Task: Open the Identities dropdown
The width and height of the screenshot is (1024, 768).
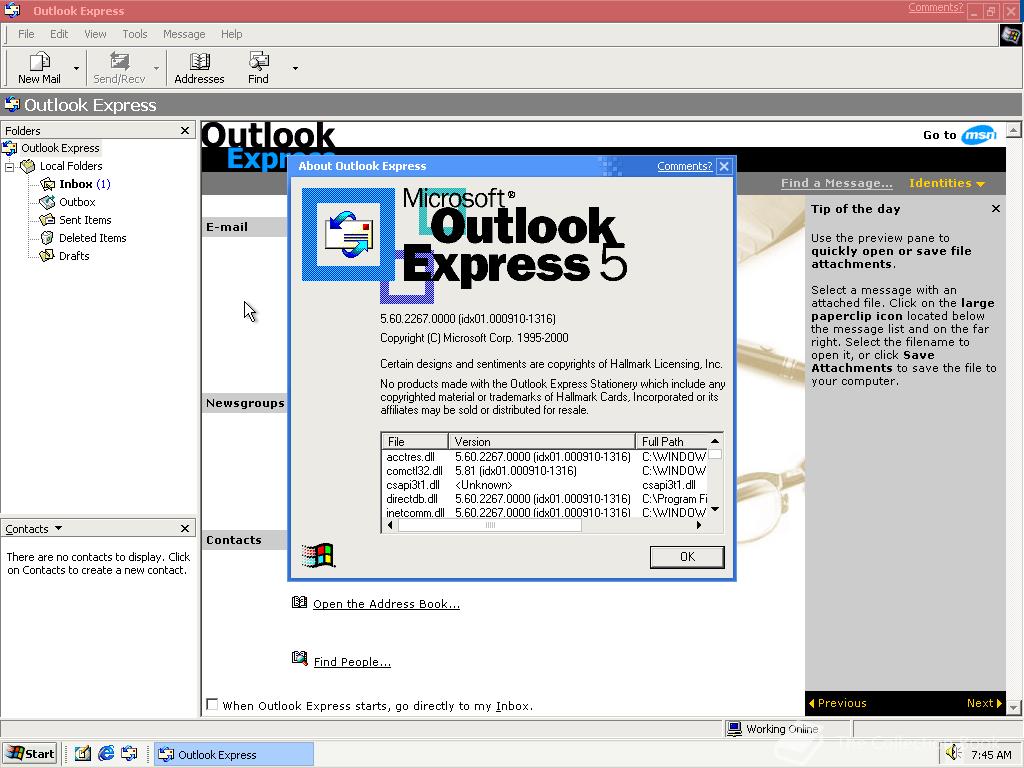Action: (946, 184)
